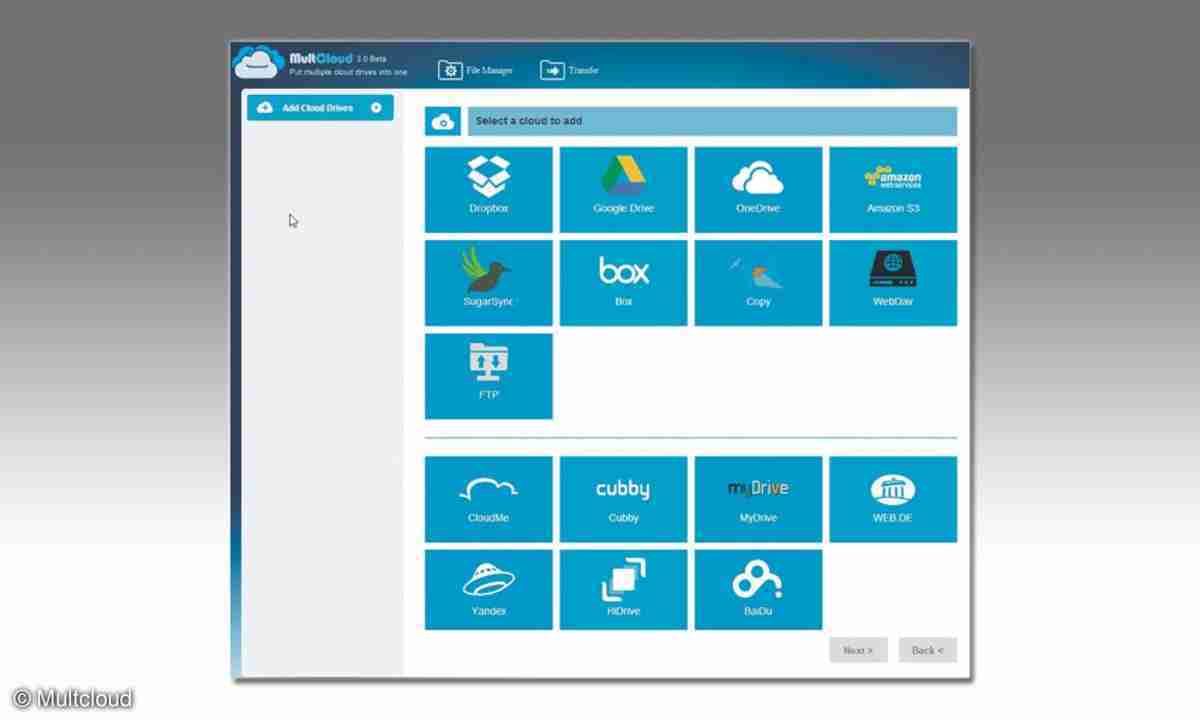
Task: Select the FTP server tile
Action: click(x=488, y=376)
